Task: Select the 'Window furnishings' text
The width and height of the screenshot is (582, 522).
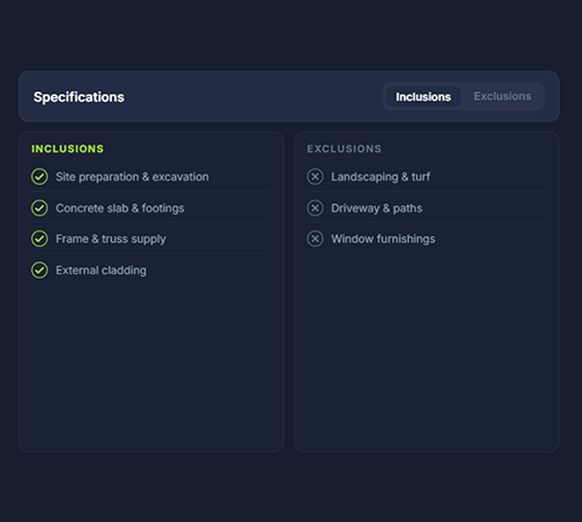Action: (x=383, y=239)
